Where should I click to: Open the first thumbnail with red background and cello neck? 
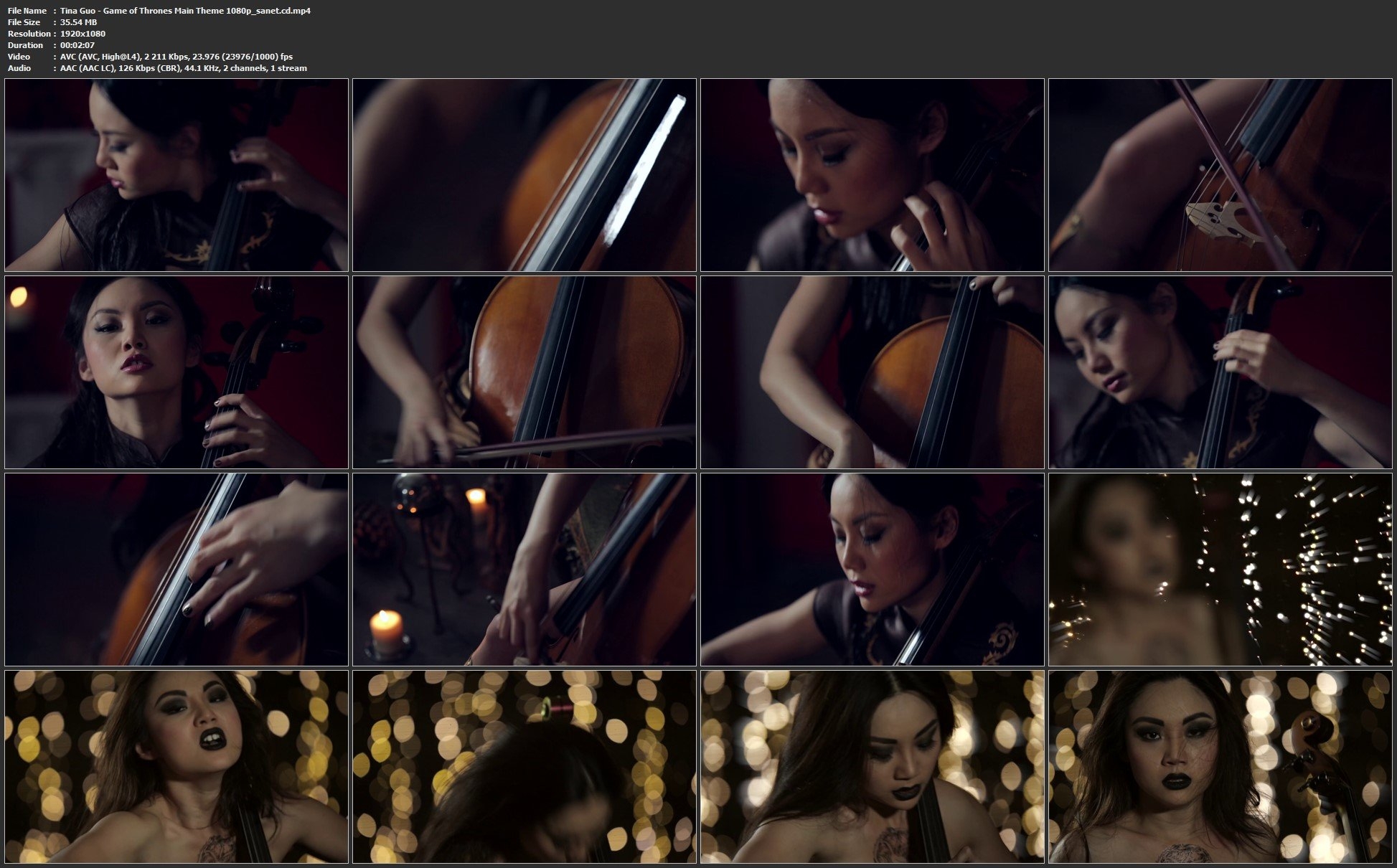[177, 175]
